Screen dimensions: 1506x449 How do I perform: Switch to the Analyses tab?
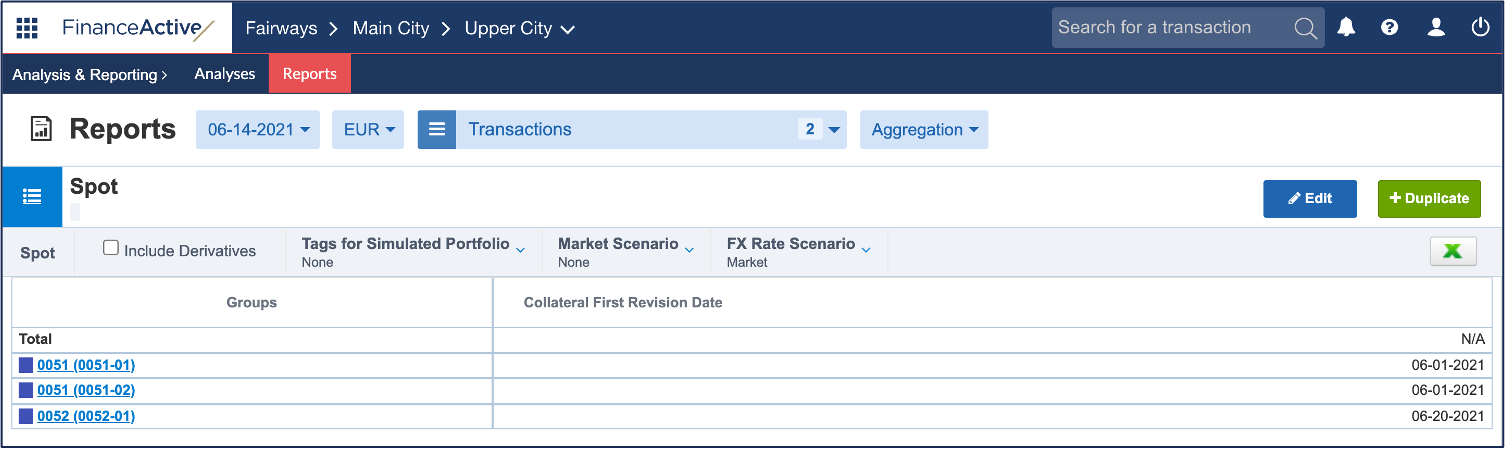[225, 74]
